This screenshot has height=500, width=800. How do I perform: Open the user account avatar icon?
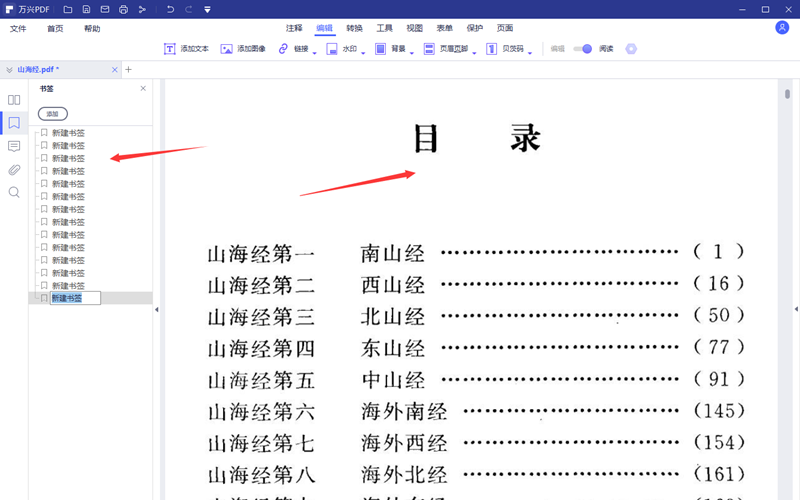pyautogui.click(x=782, y=28)
